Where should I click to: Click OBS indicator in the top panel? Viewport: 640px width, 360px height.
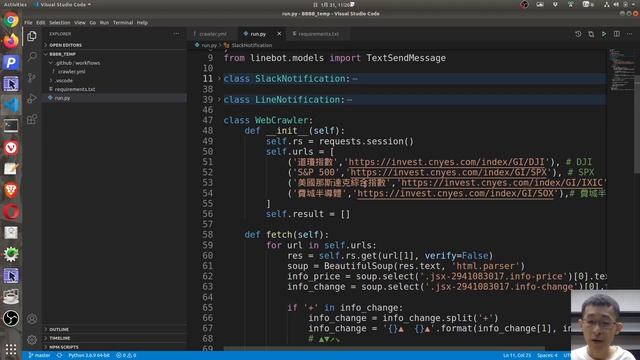point(524,4)
